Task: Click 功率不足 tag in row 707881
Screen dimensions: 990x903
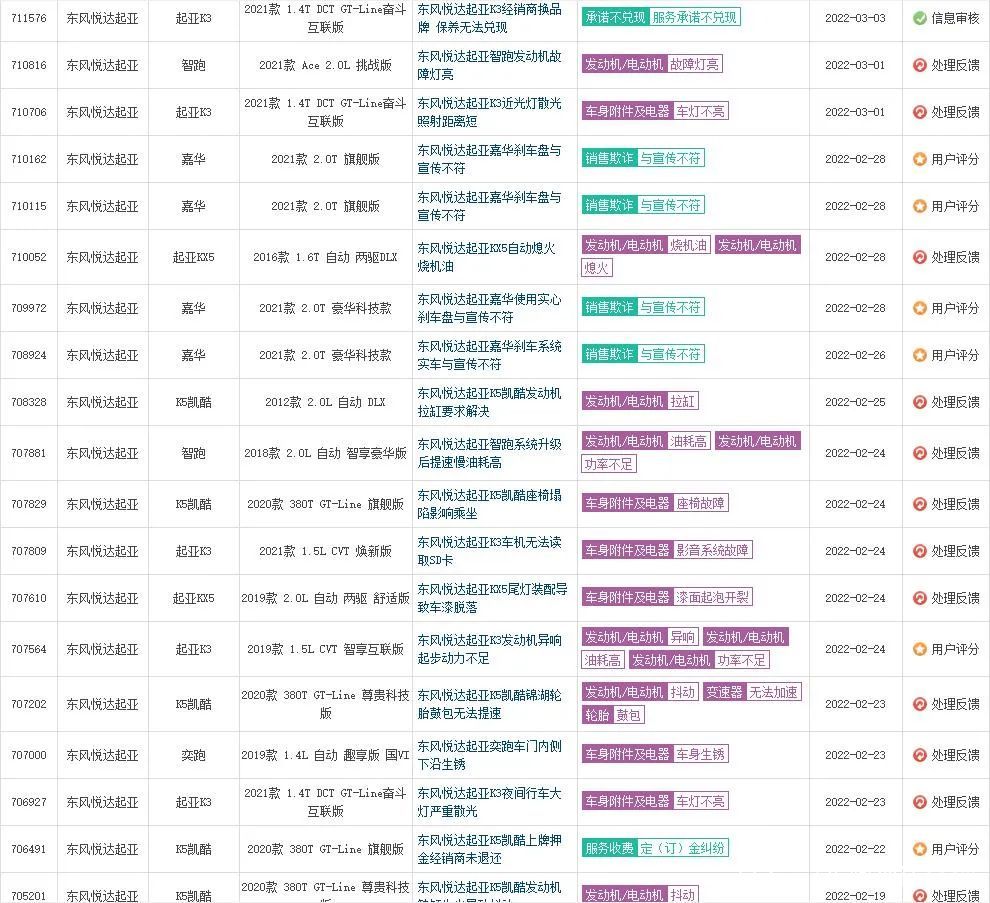Action: [x=609, y=464]
